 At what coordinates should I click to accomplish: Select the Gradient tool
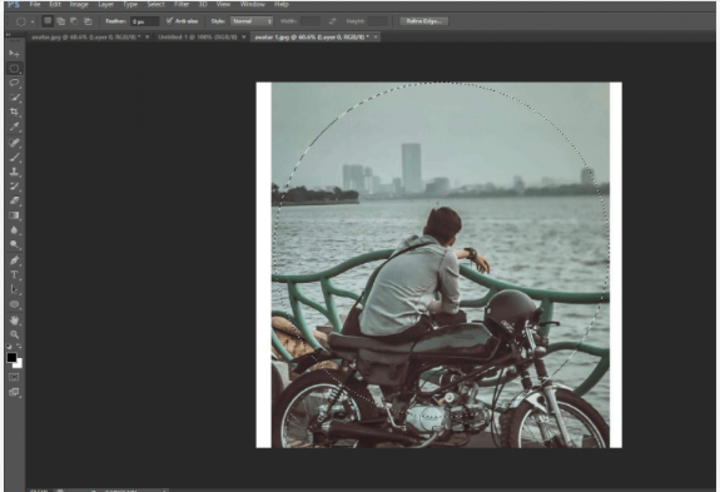14,215
